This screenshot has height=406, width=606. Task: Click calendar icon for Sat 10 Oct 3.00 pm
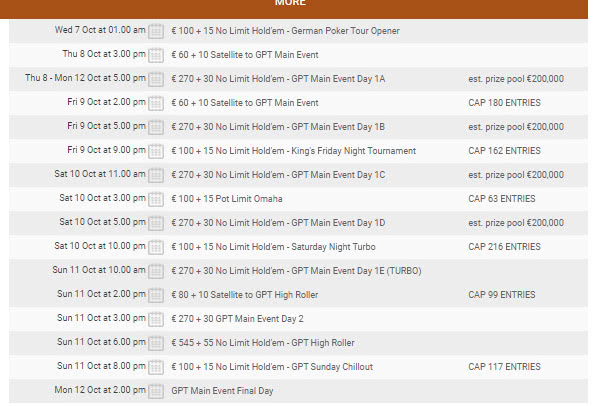pyautogui.click(x=156, y=199)
